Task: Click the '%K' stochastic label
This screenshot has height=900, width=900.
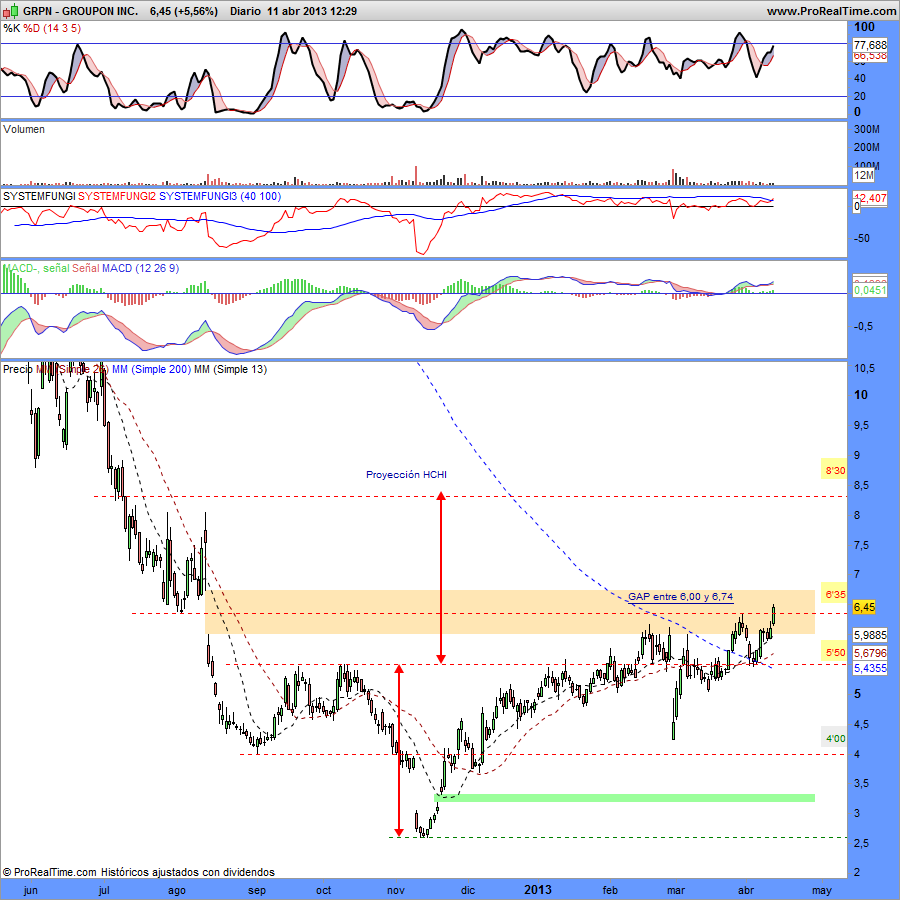Action: (11, 28)
